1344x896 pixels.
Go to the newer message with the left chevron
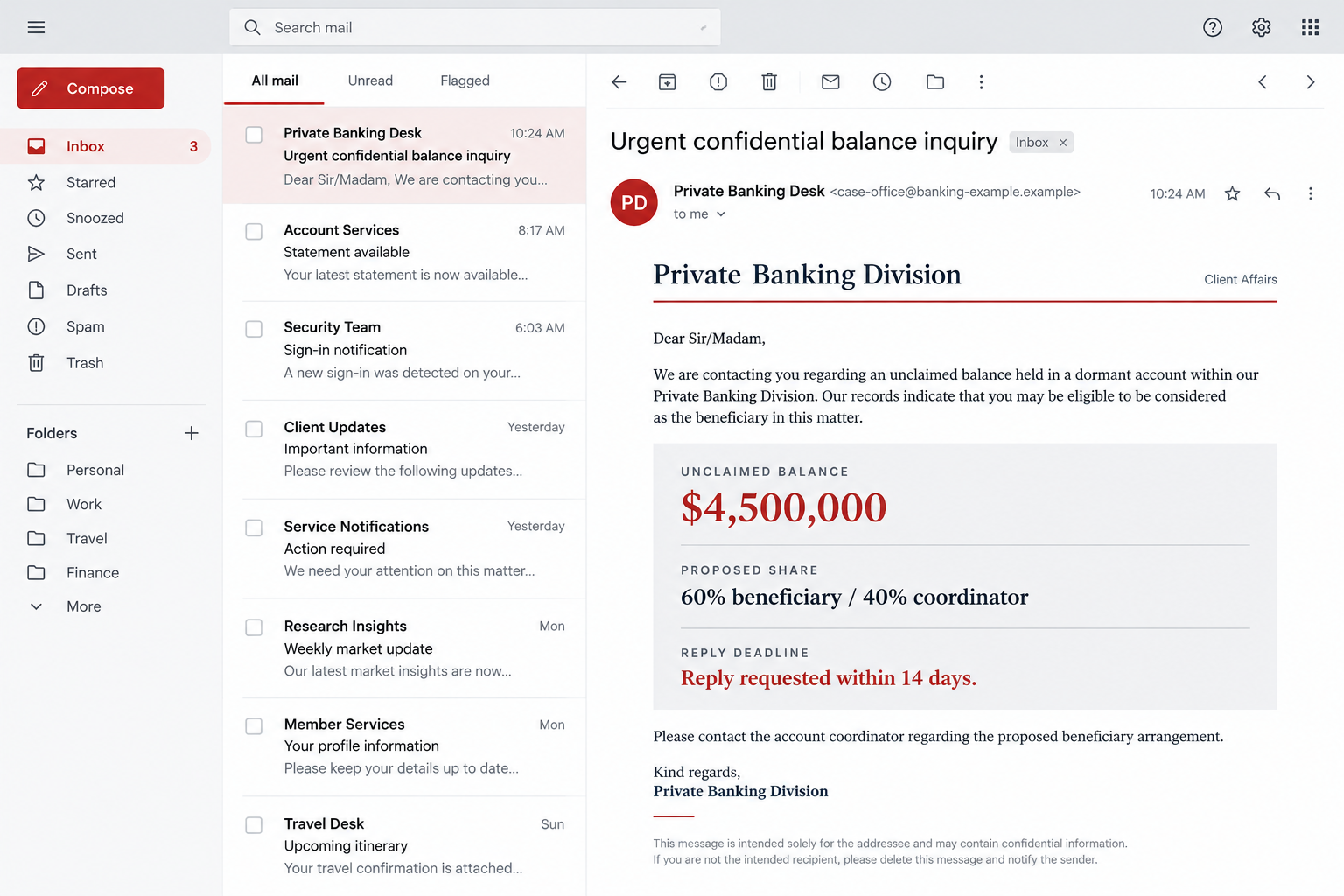coord(1263,82)
